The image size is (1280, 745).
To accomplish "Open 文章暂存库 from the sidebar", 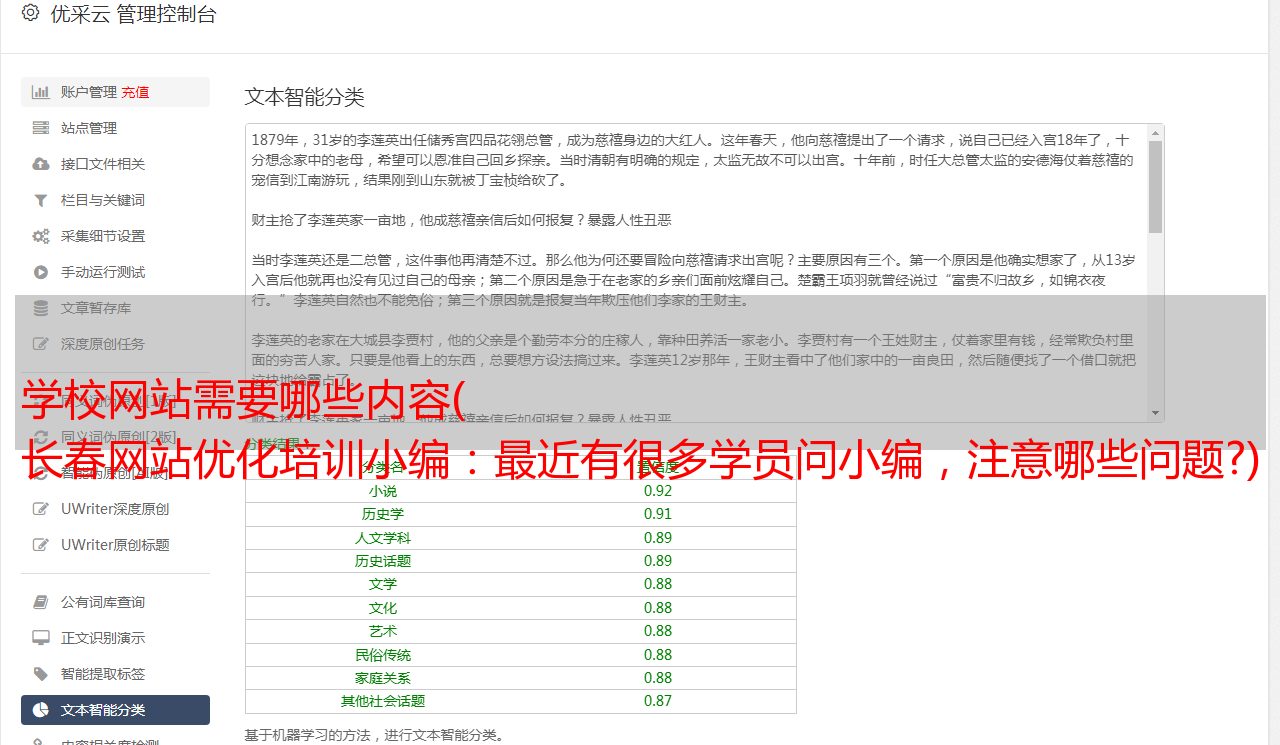I will (115, 308).
